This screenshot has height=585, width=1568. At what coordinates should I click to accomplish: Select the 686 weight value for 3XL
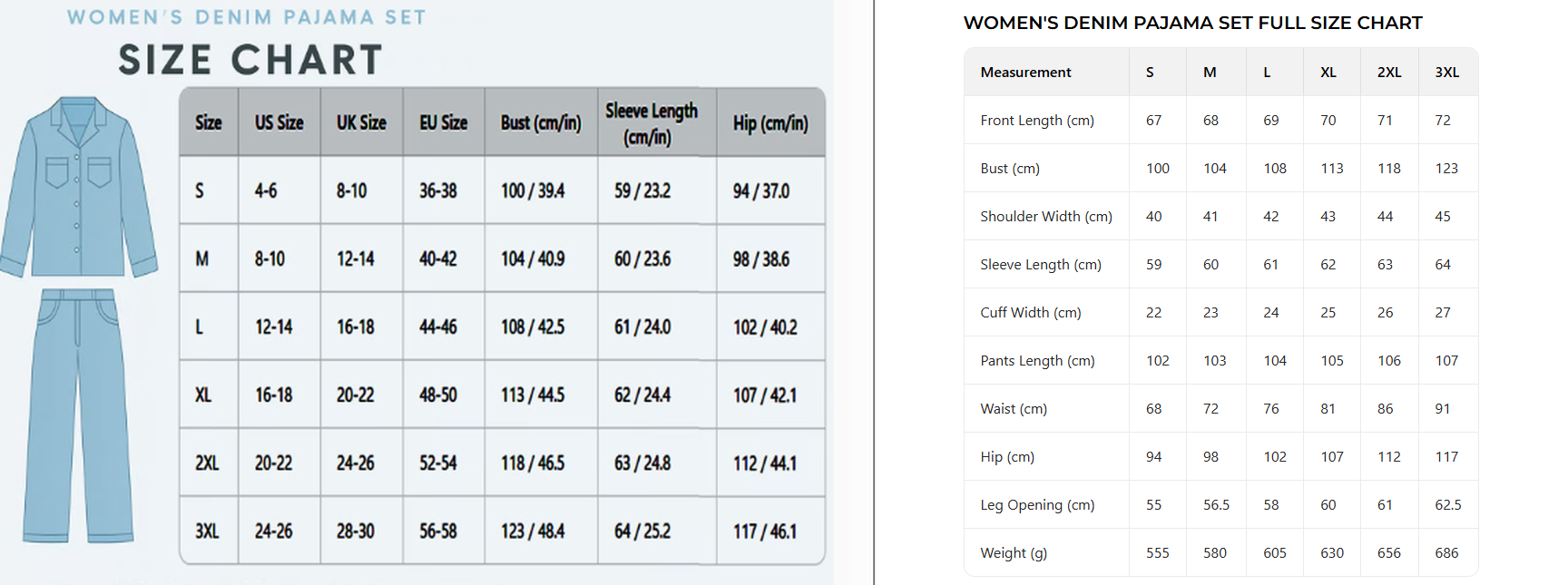1446,552
